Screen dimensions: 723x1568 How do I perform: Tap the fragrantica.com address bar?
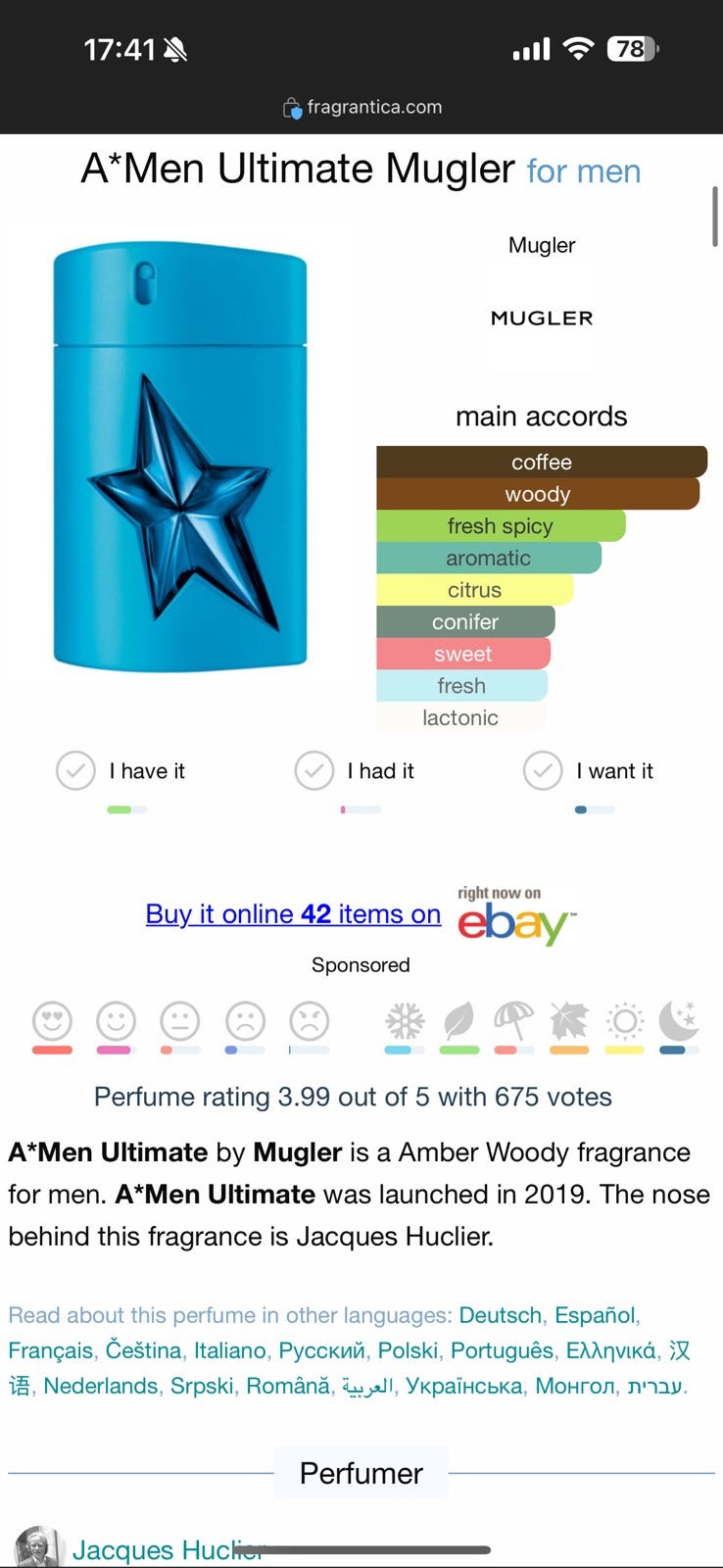[x=361, y=107]
